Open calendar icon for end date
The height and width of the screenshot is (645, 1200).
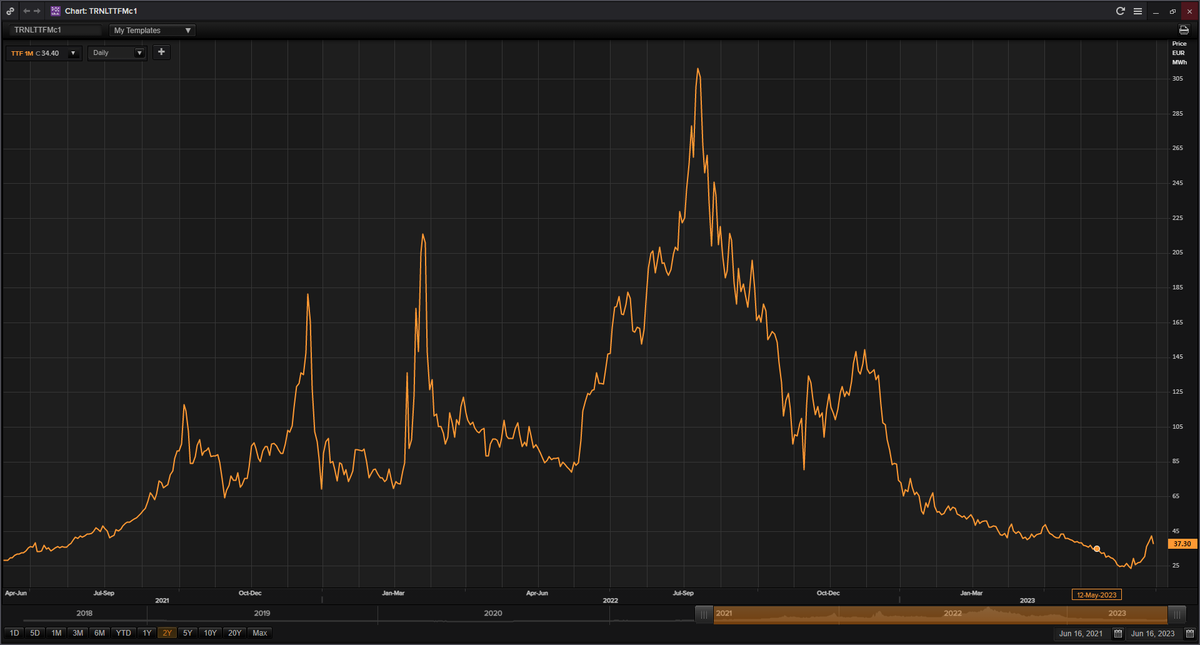(x=1189, y=633)
